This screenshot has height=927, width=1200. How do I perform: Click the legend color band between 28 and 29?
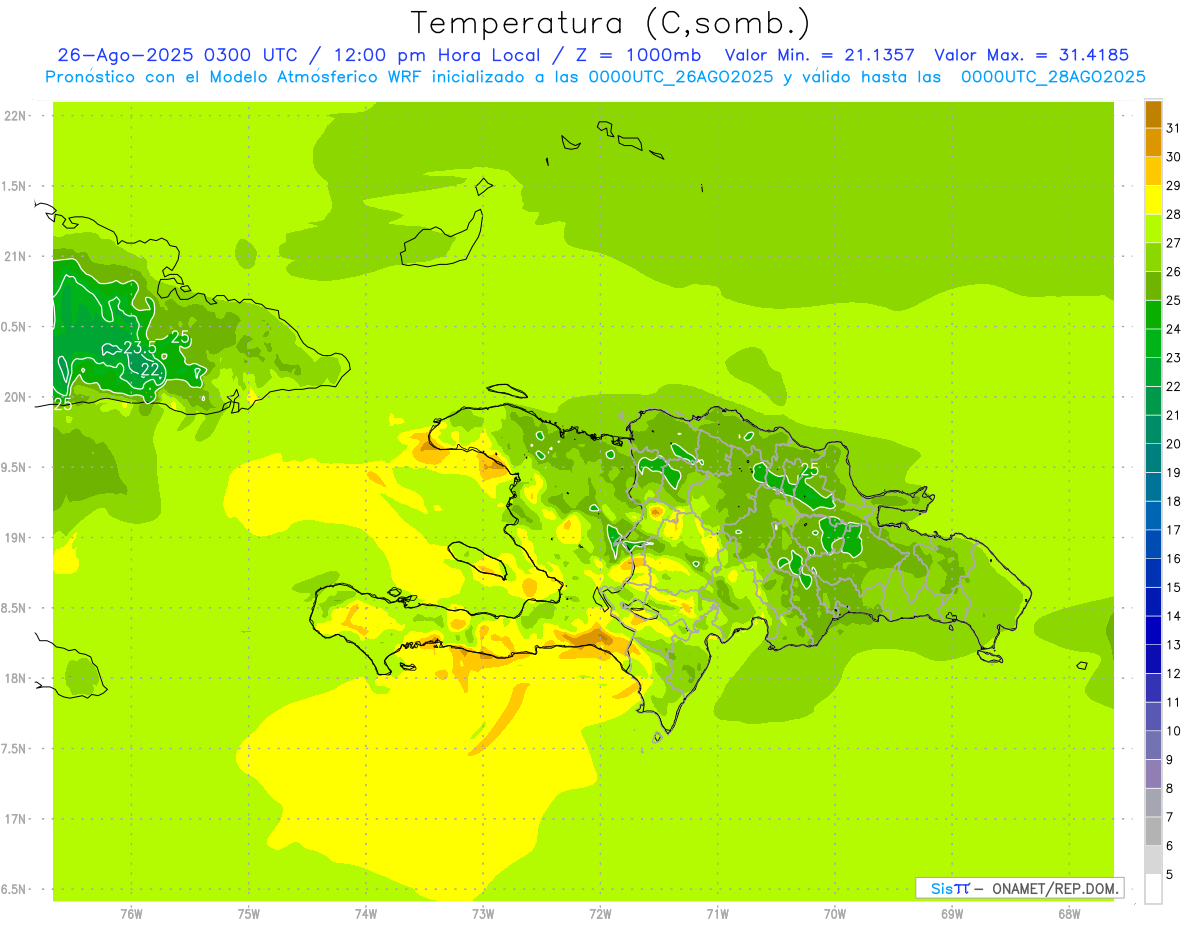(1153, 200)
